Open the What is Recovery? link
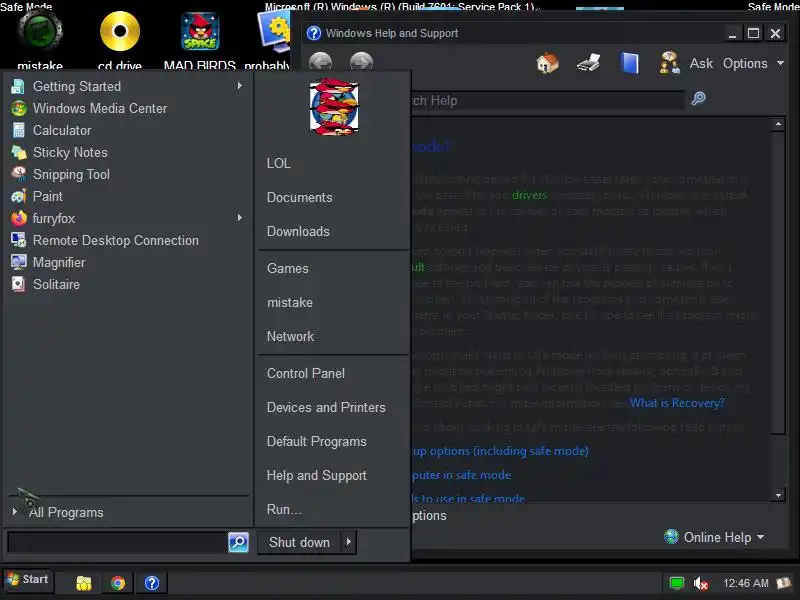Image resolution: width=800 pixels, height=600 pixels. coord(677,403)
